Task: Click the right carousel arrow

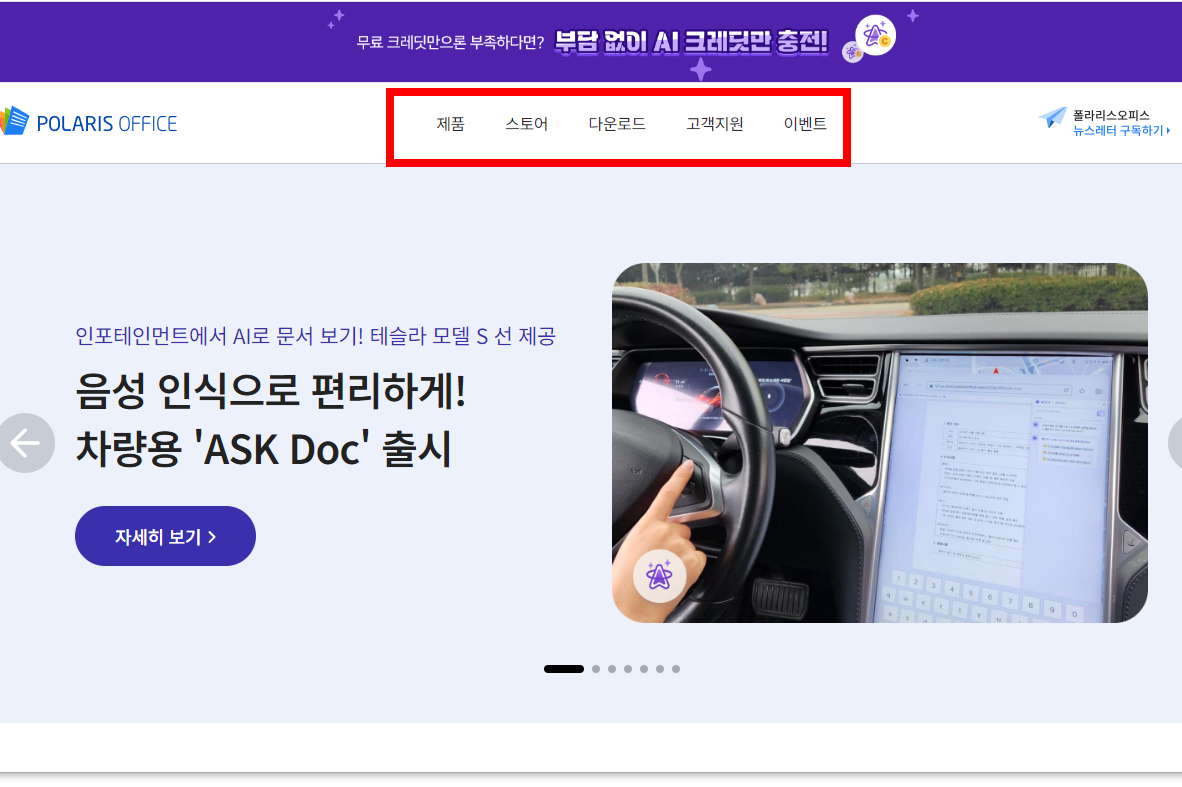Action: point(1177,442)
